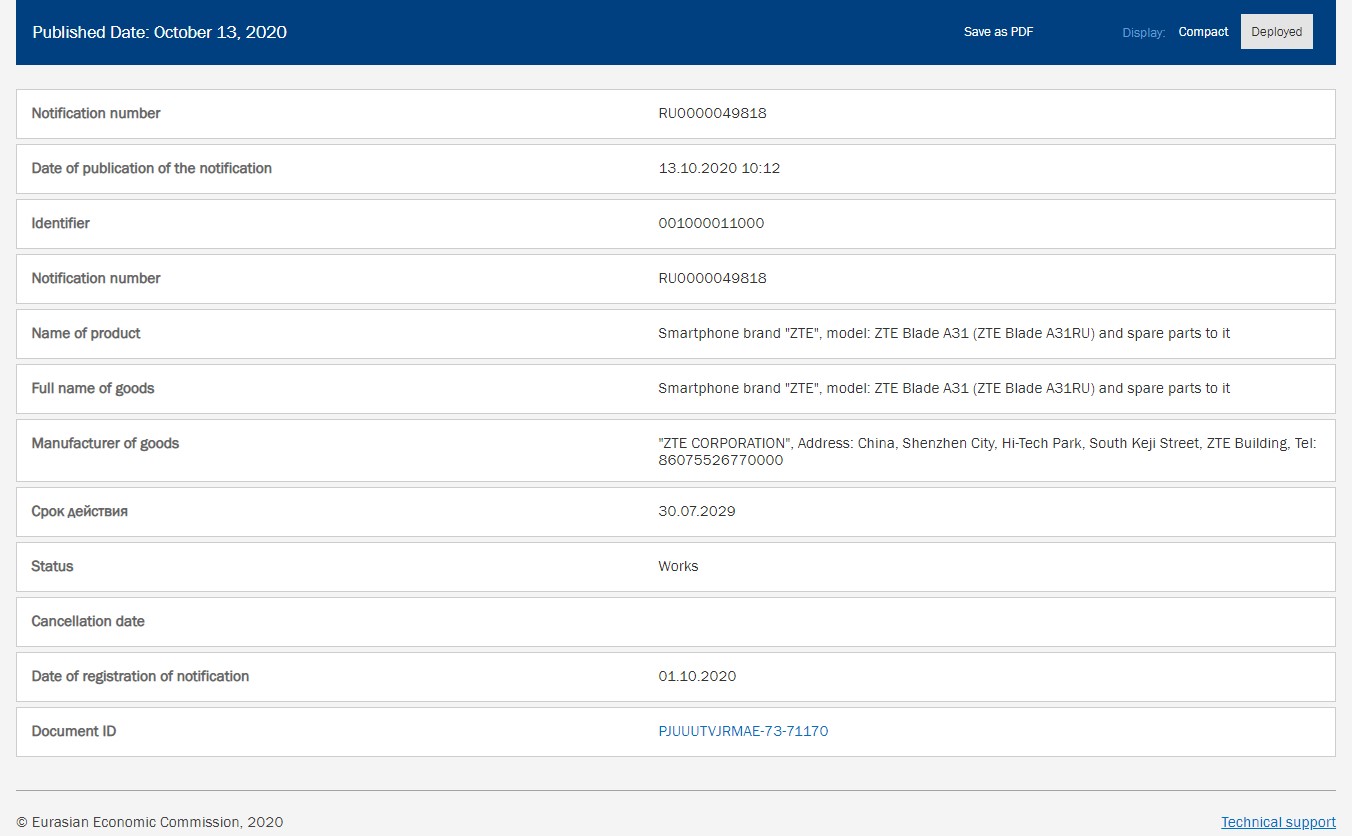This screenshot has height=836, width=1352.
Task: Select the Deployed display option
Action: [x=1276, y=32]
